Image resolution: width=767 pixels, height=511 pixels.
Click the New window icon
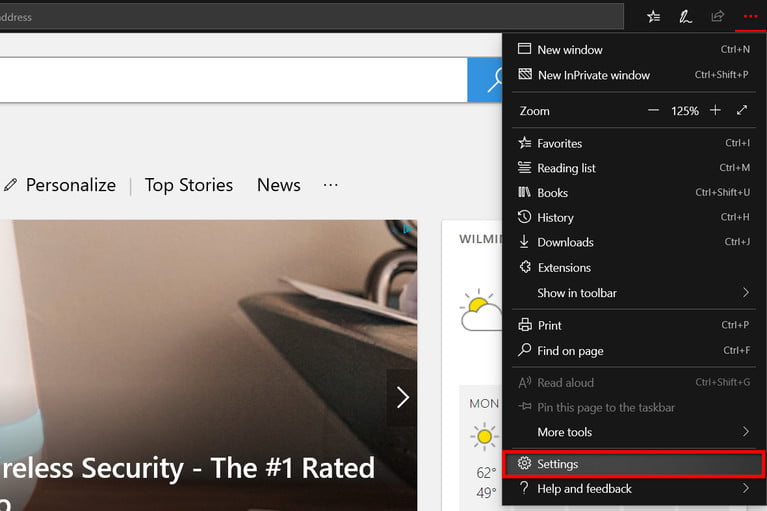coord(524,48)
